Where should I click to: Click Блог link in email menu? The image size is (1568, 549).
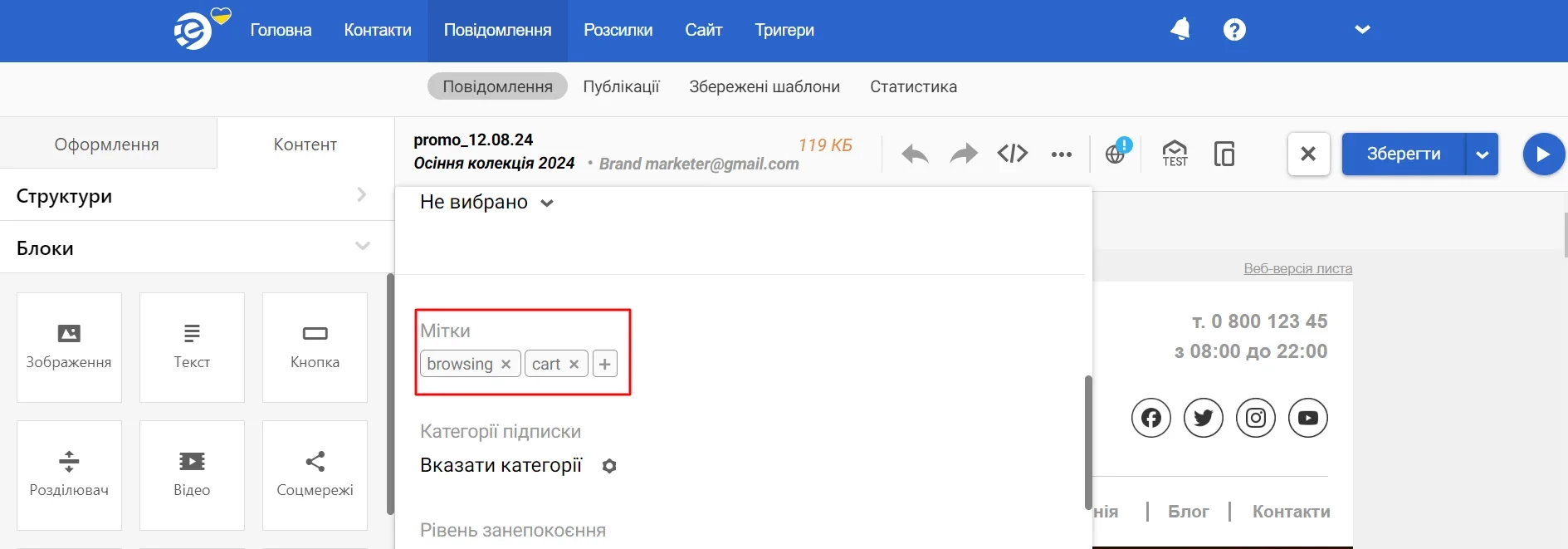1188,512
